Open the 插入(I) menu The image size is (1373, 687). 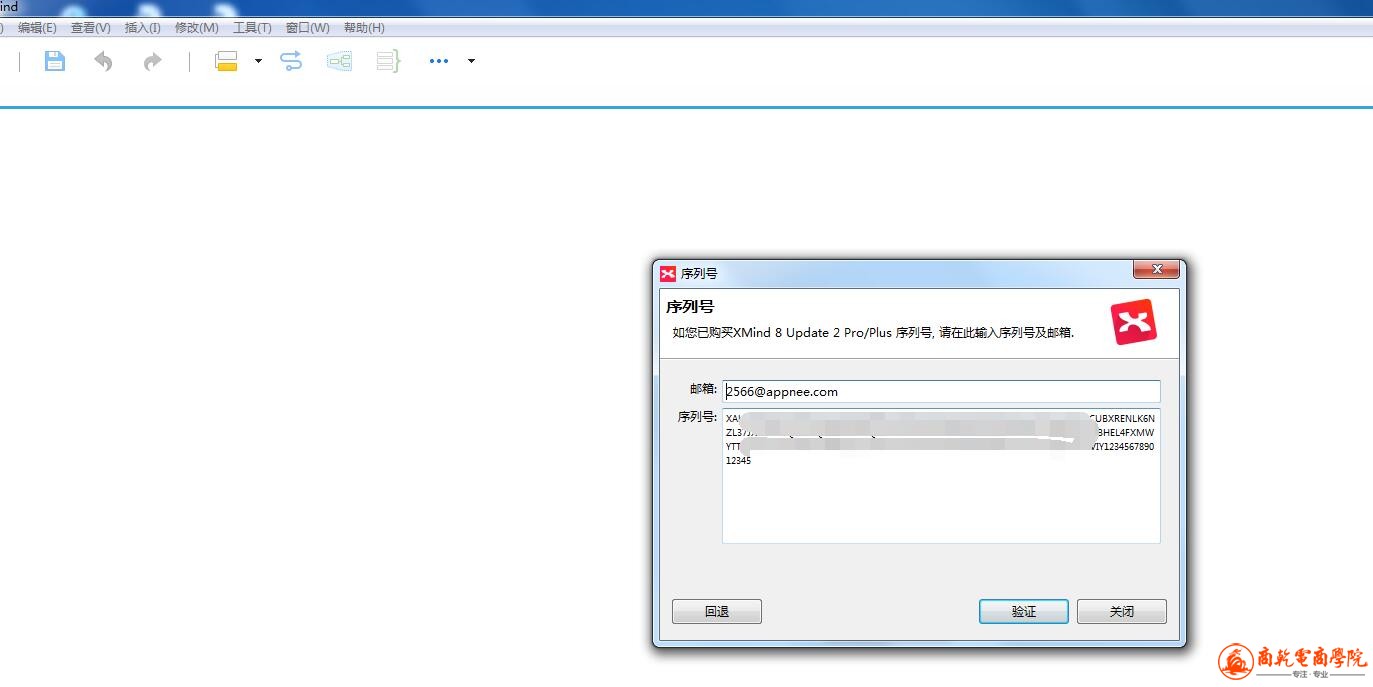142,28
